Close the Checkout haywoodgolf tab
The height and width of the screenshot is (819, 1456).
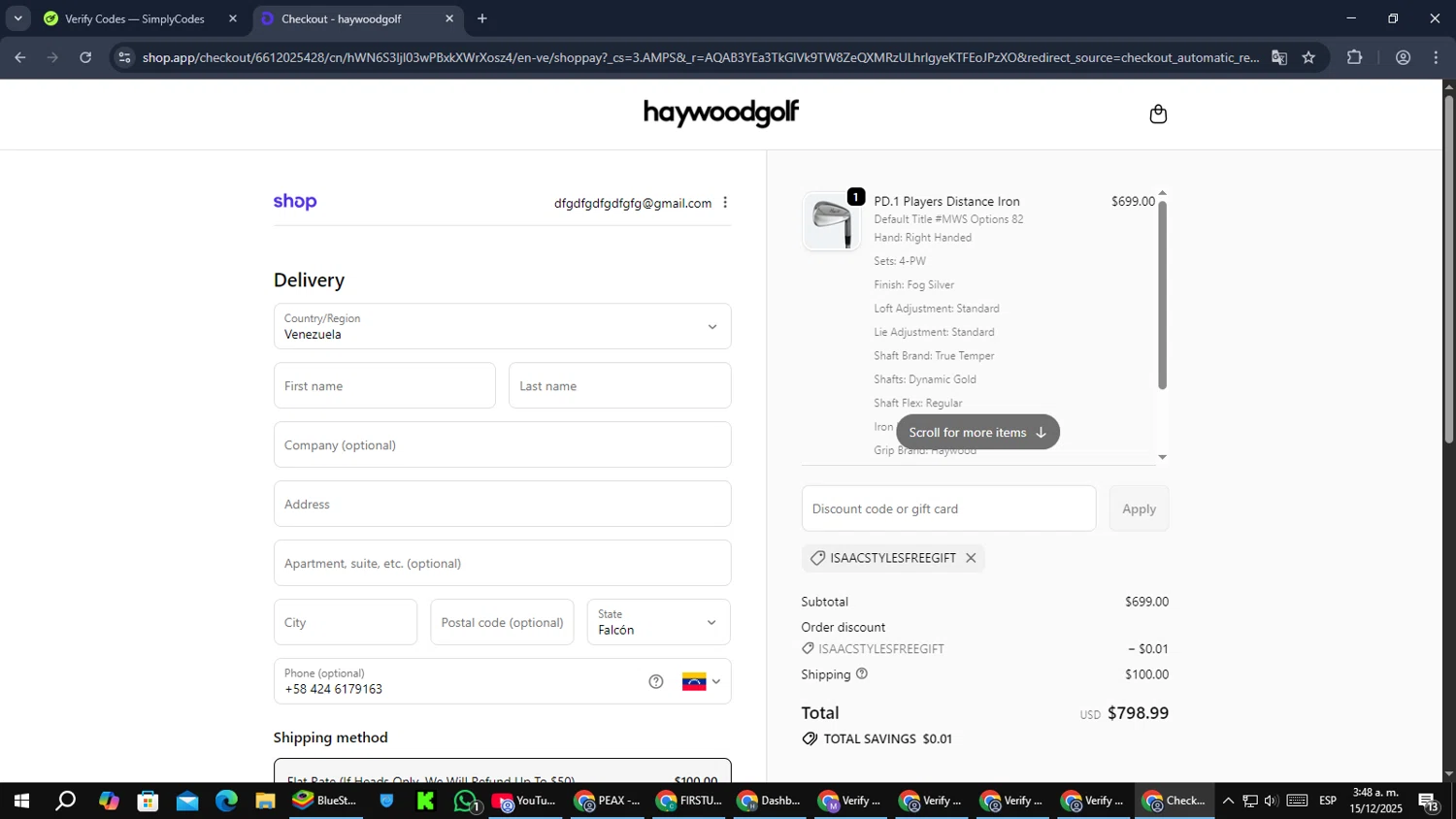click(449, 18)
